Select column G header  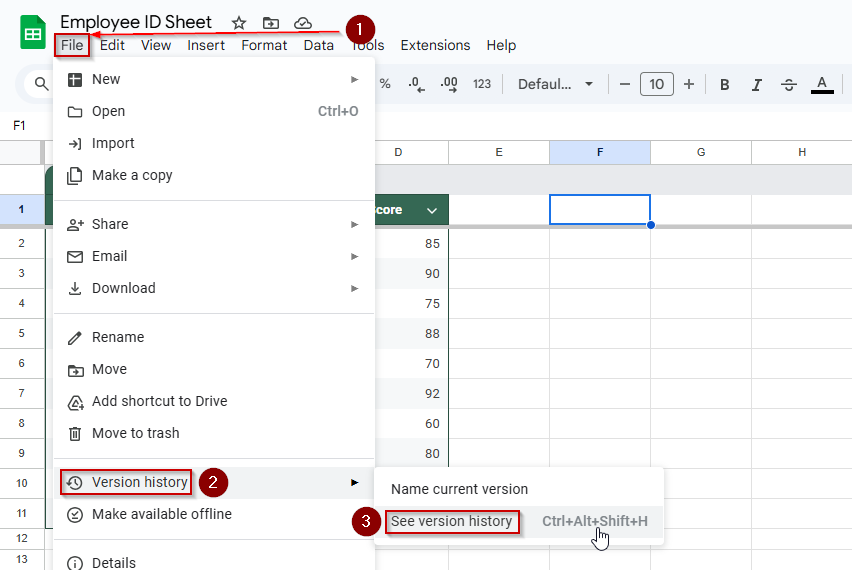701,153
